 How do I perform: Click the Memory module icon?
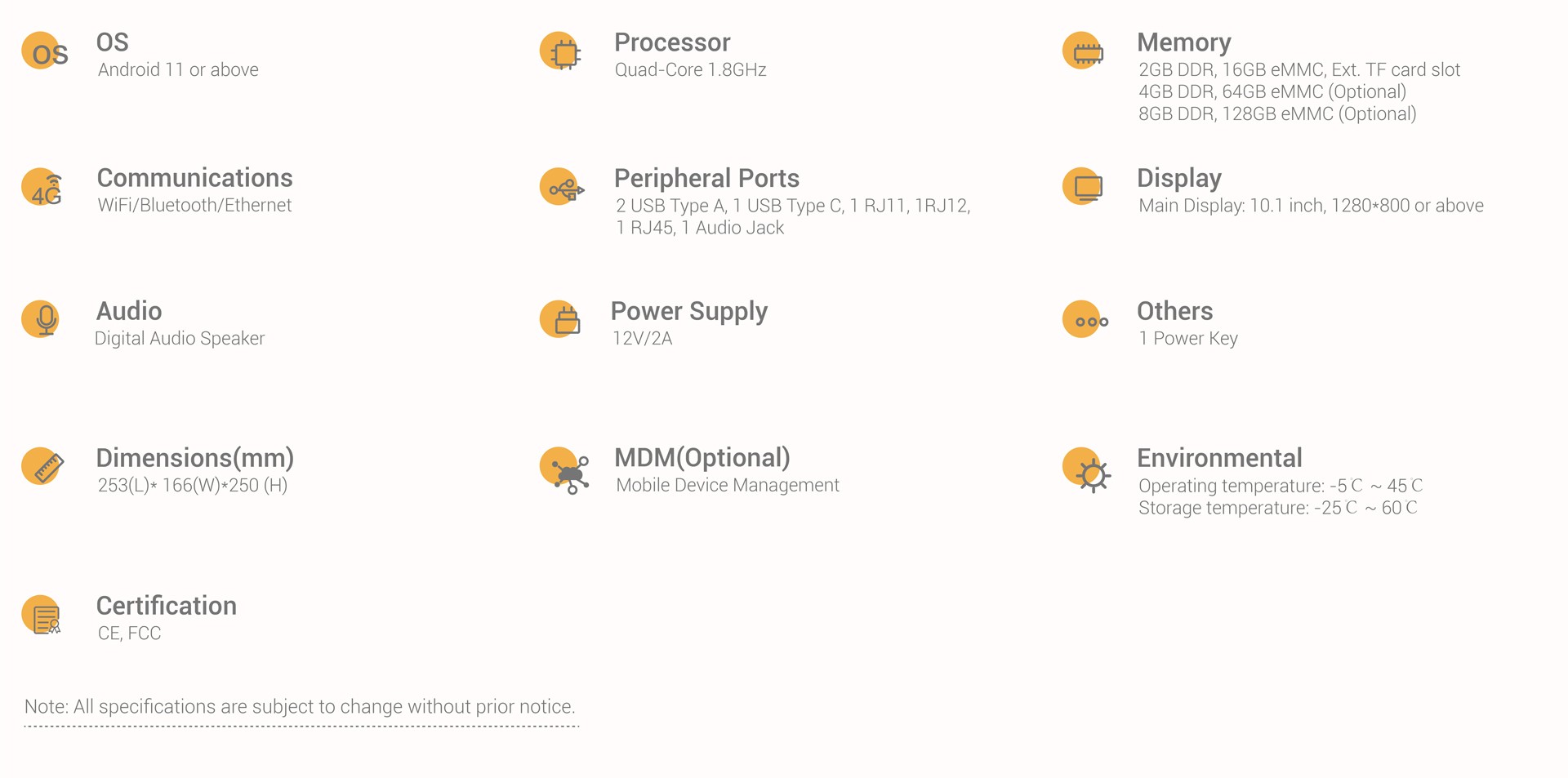(1083, 51)
